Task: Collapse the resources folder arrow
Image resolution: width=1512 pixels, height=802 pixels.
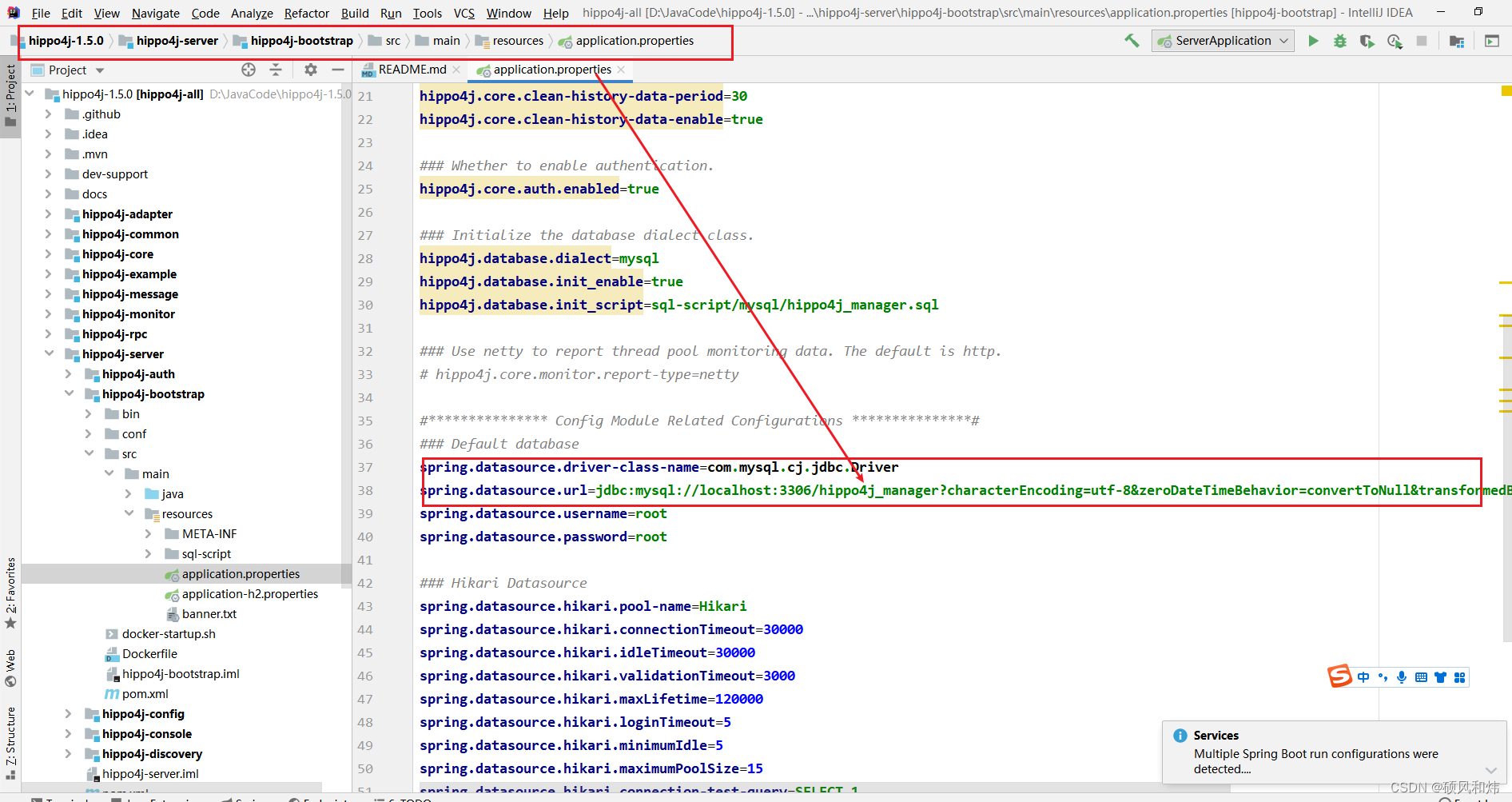Action: click(129, 513)
